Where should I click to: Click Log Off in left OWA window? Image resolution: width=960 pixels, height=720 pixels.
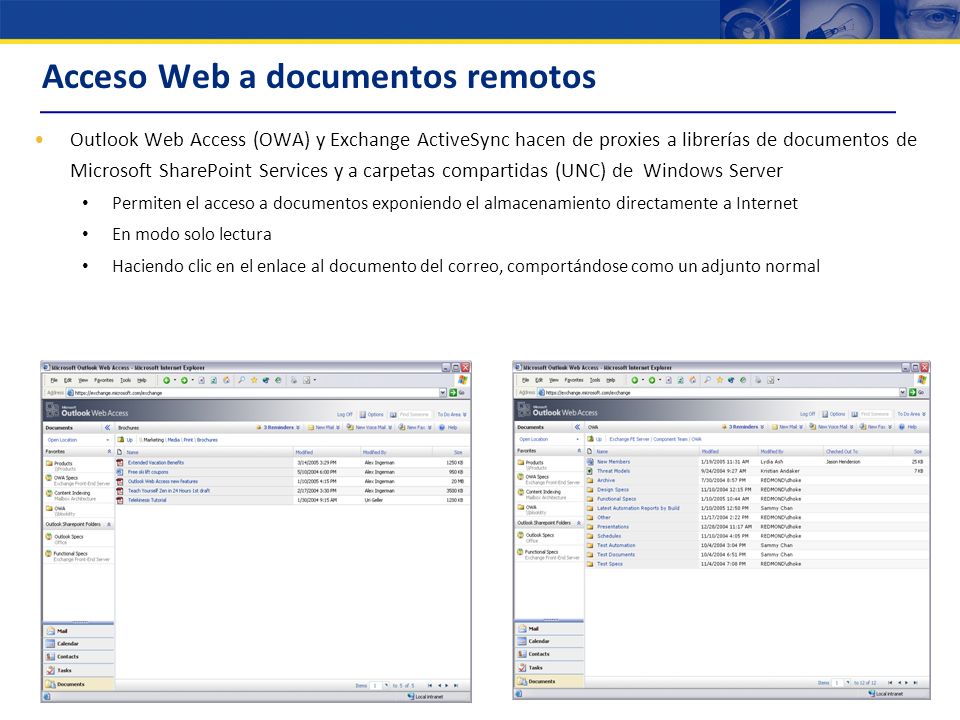point(345,414)
